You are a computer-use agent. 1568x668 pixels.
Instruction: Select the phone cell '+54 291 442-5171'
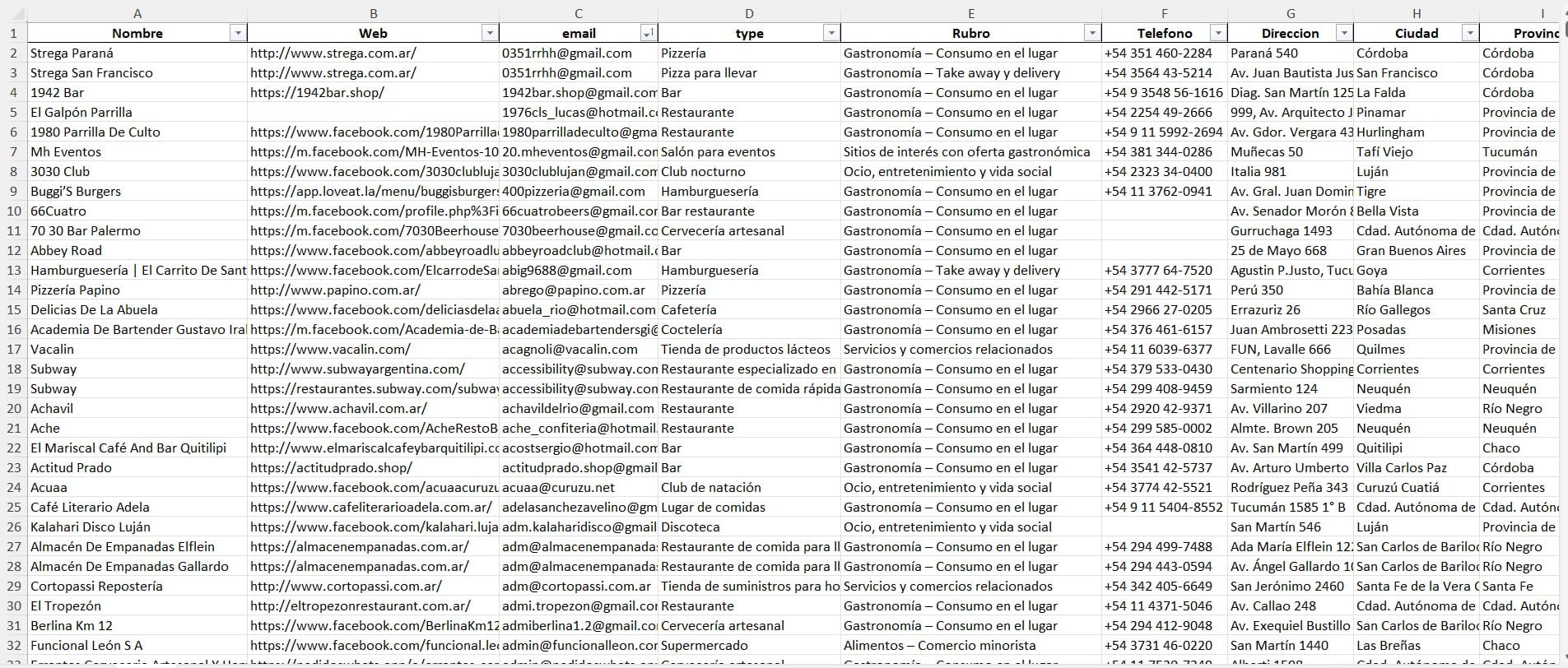pos(1165,290)
